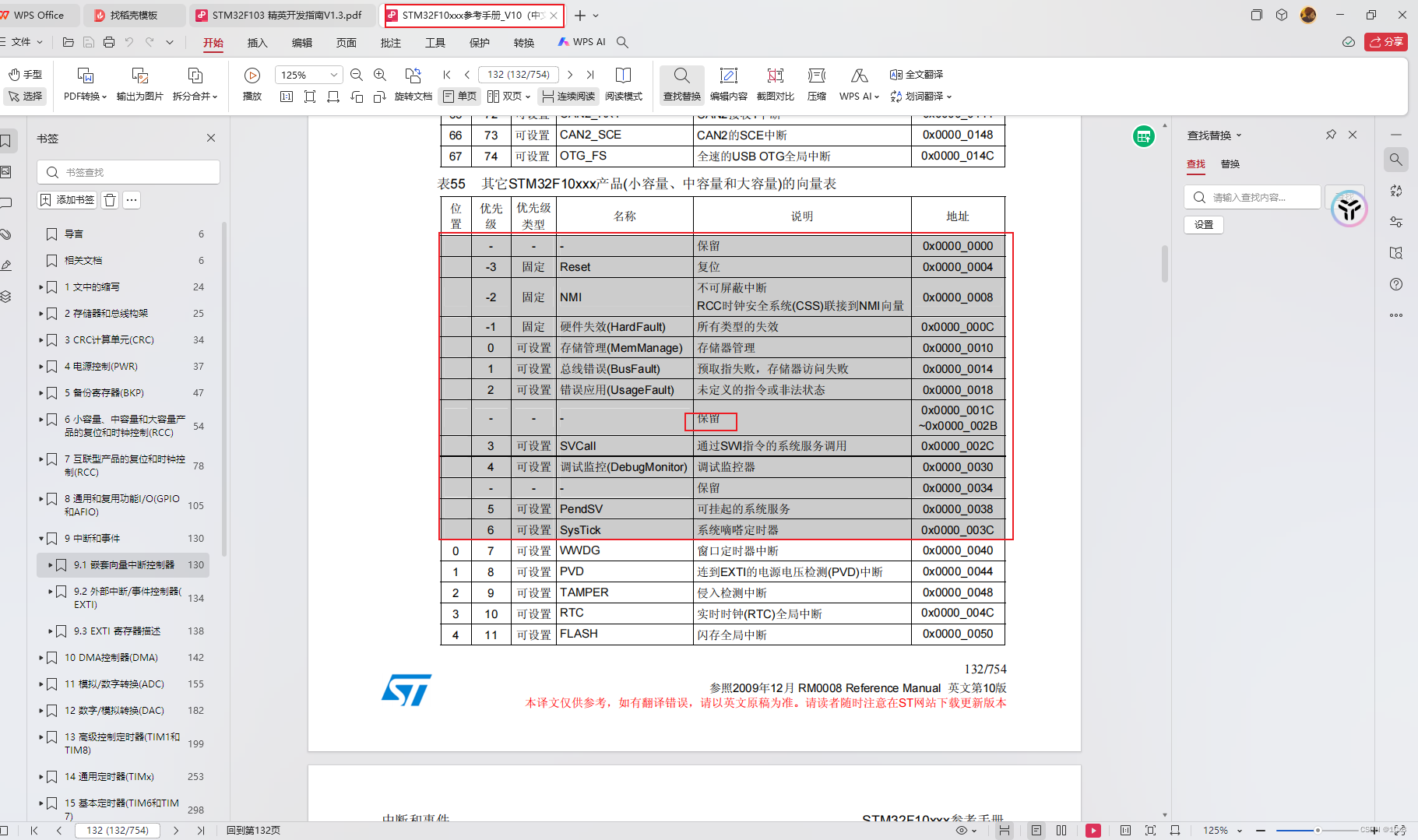Click 输出为图片 export as image
The width and height of the screenshot is (1418, 840).
(x=140, y=85)
